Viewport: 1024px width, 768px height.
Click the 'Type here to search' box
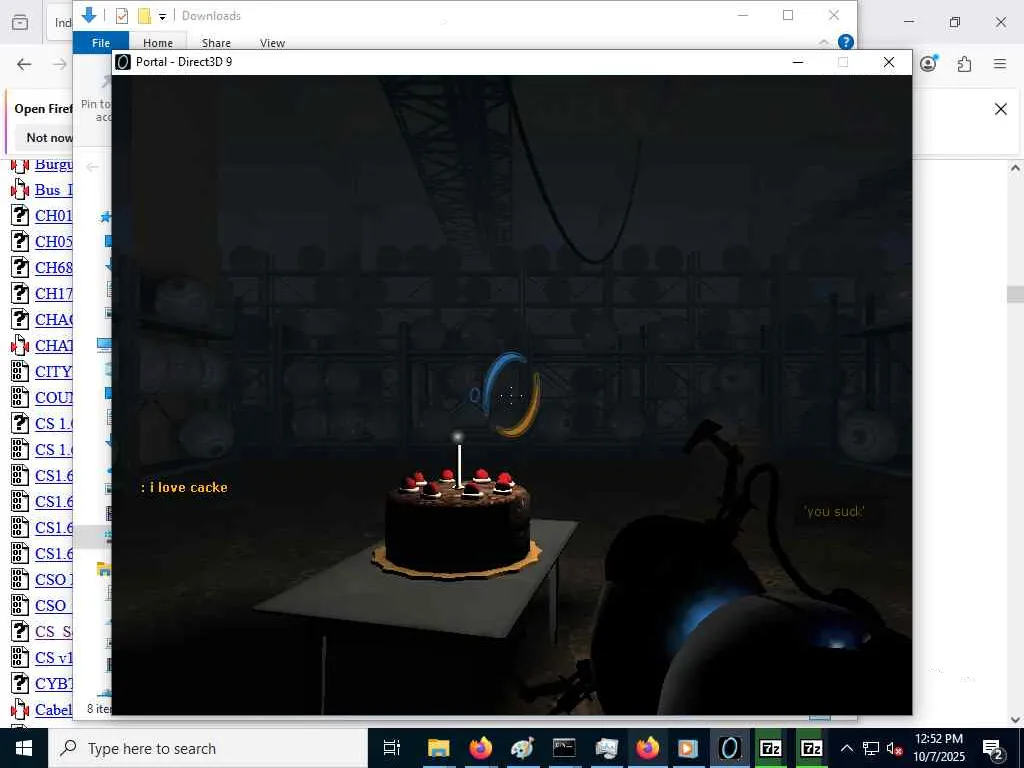[x=208, y=748]
